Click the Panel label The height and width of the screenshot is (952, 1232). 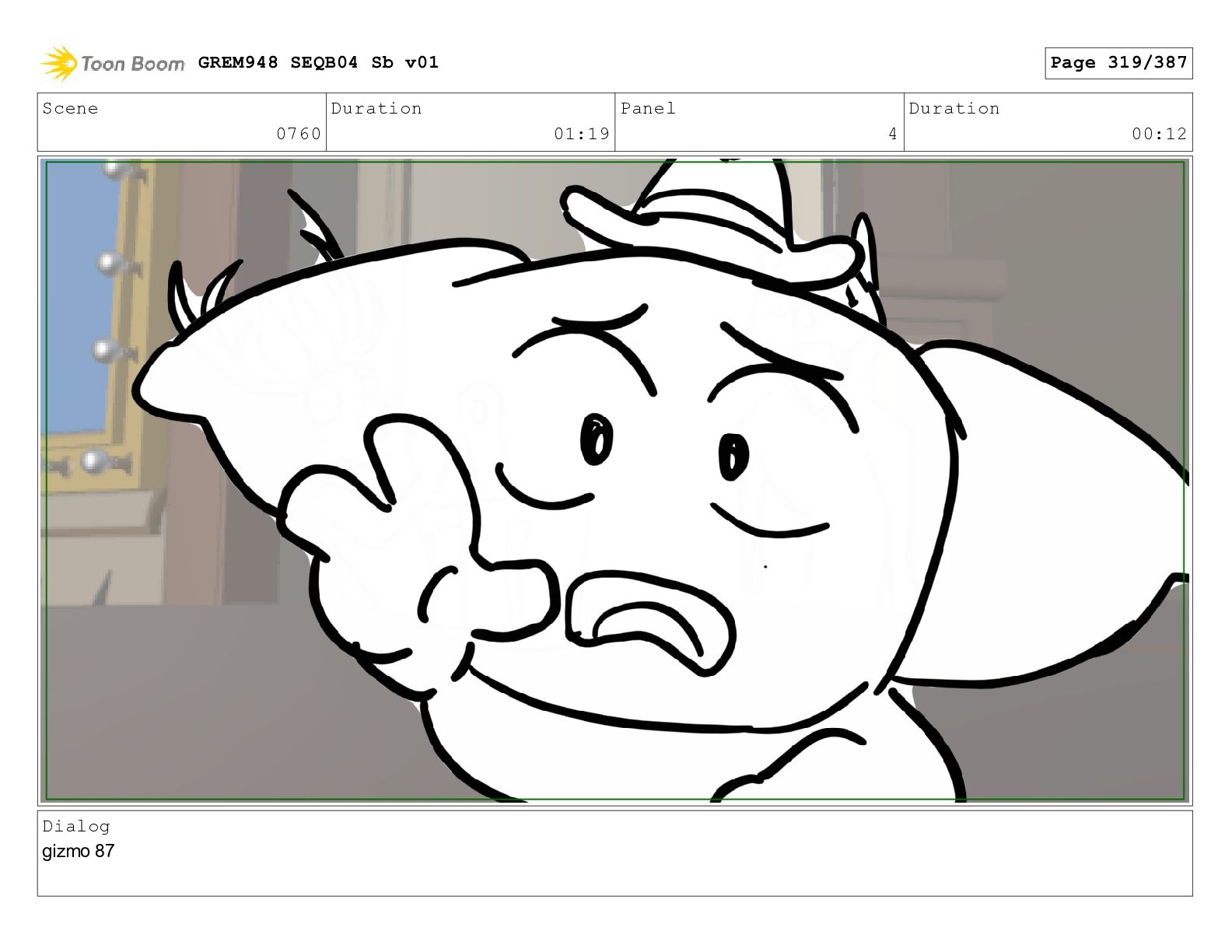pos(648,108)
